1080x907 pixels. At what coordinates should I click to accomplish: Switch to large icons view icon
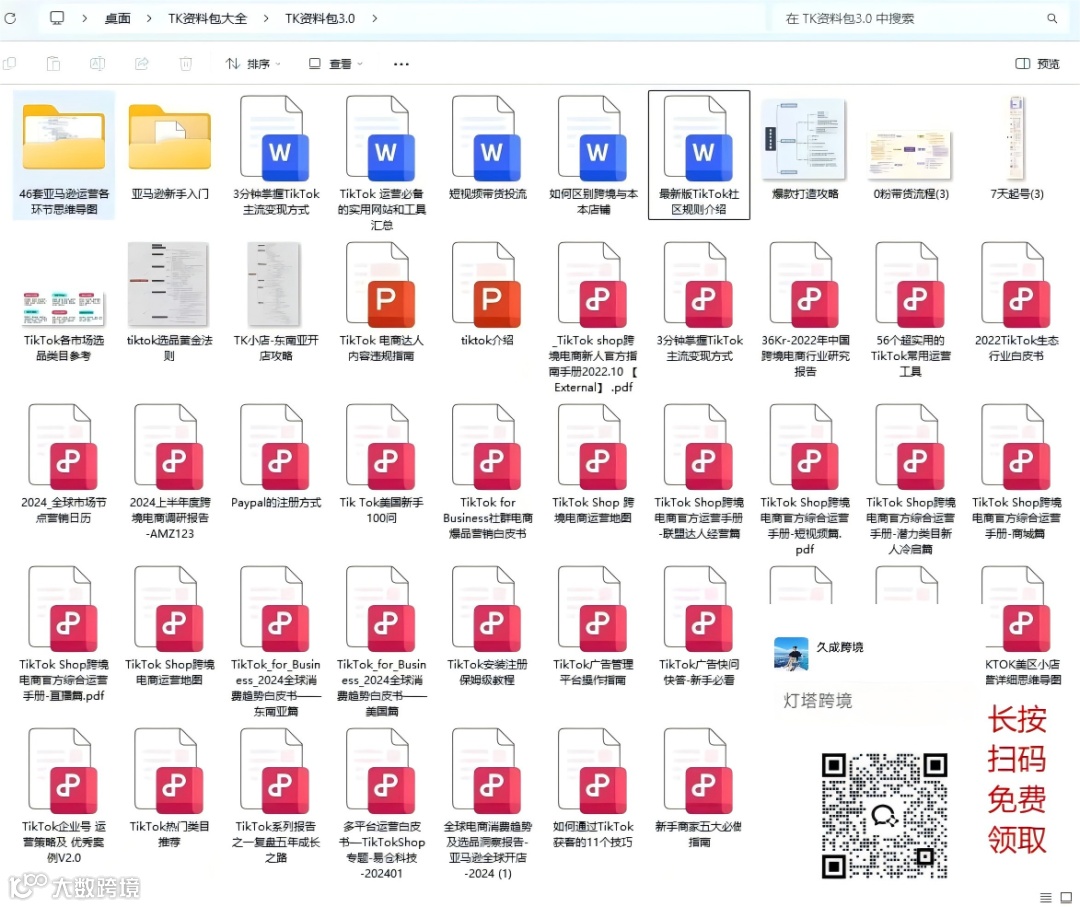(x=1066, y=897)
